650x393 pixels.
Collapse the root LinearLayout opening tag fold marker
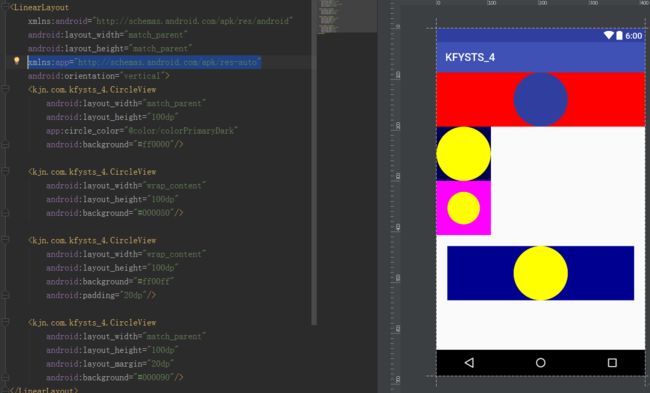[x=5, y=7]
